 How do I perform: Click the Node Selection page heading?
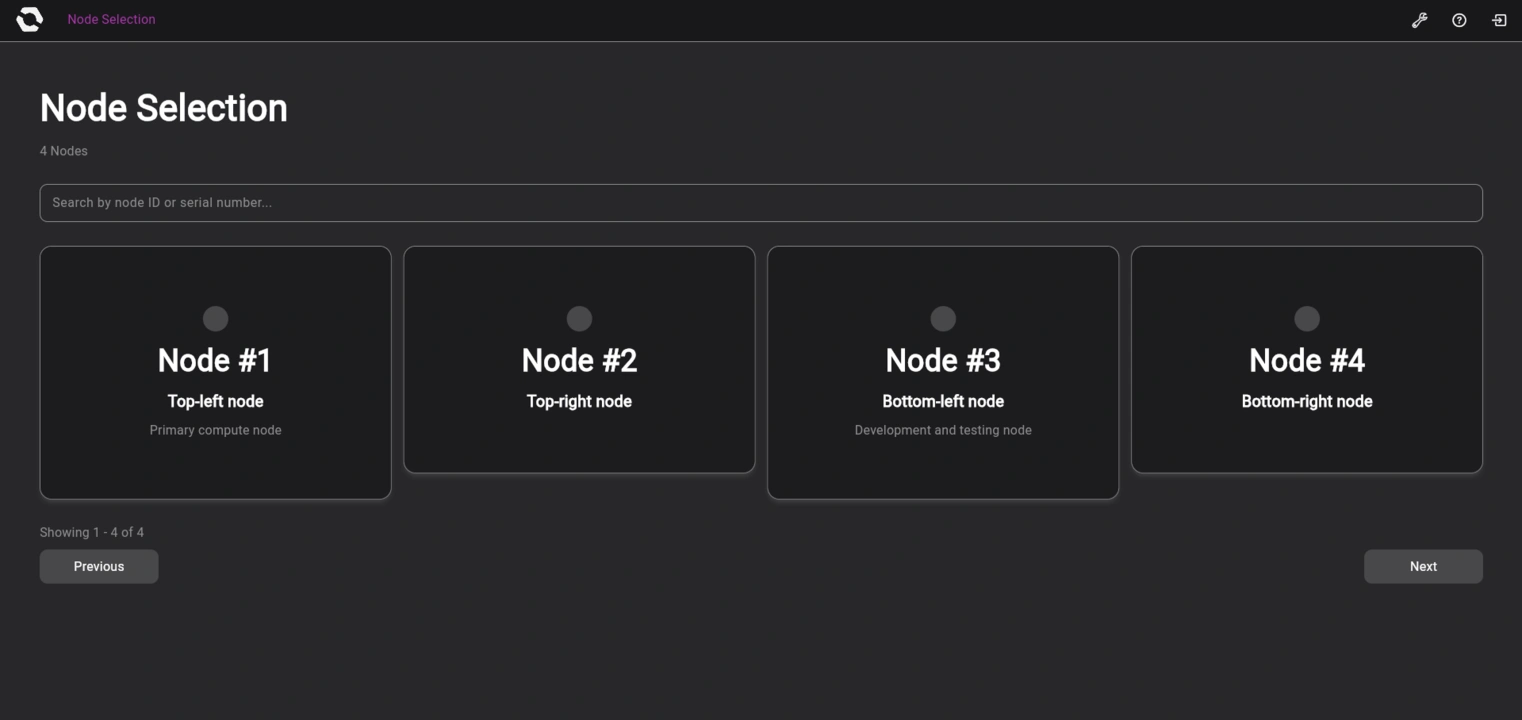click(163, 107)
